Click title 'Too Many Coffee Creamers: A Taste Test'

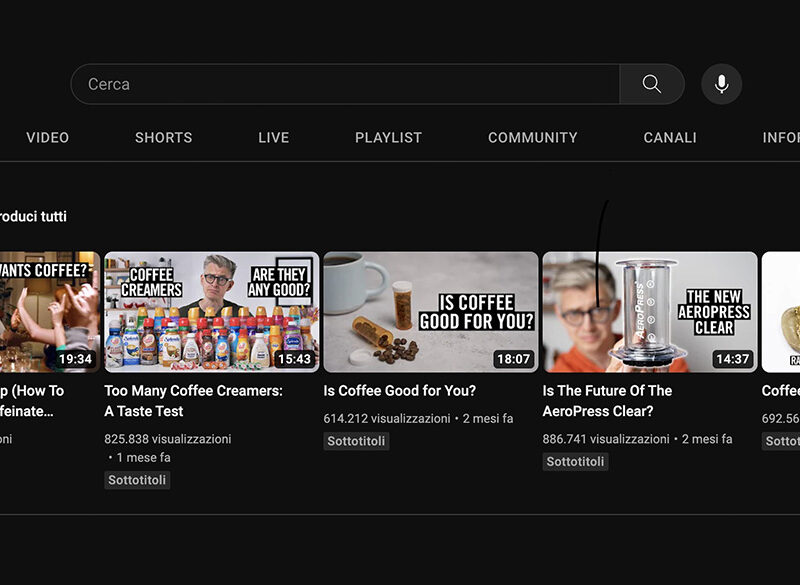click(193, 401)
